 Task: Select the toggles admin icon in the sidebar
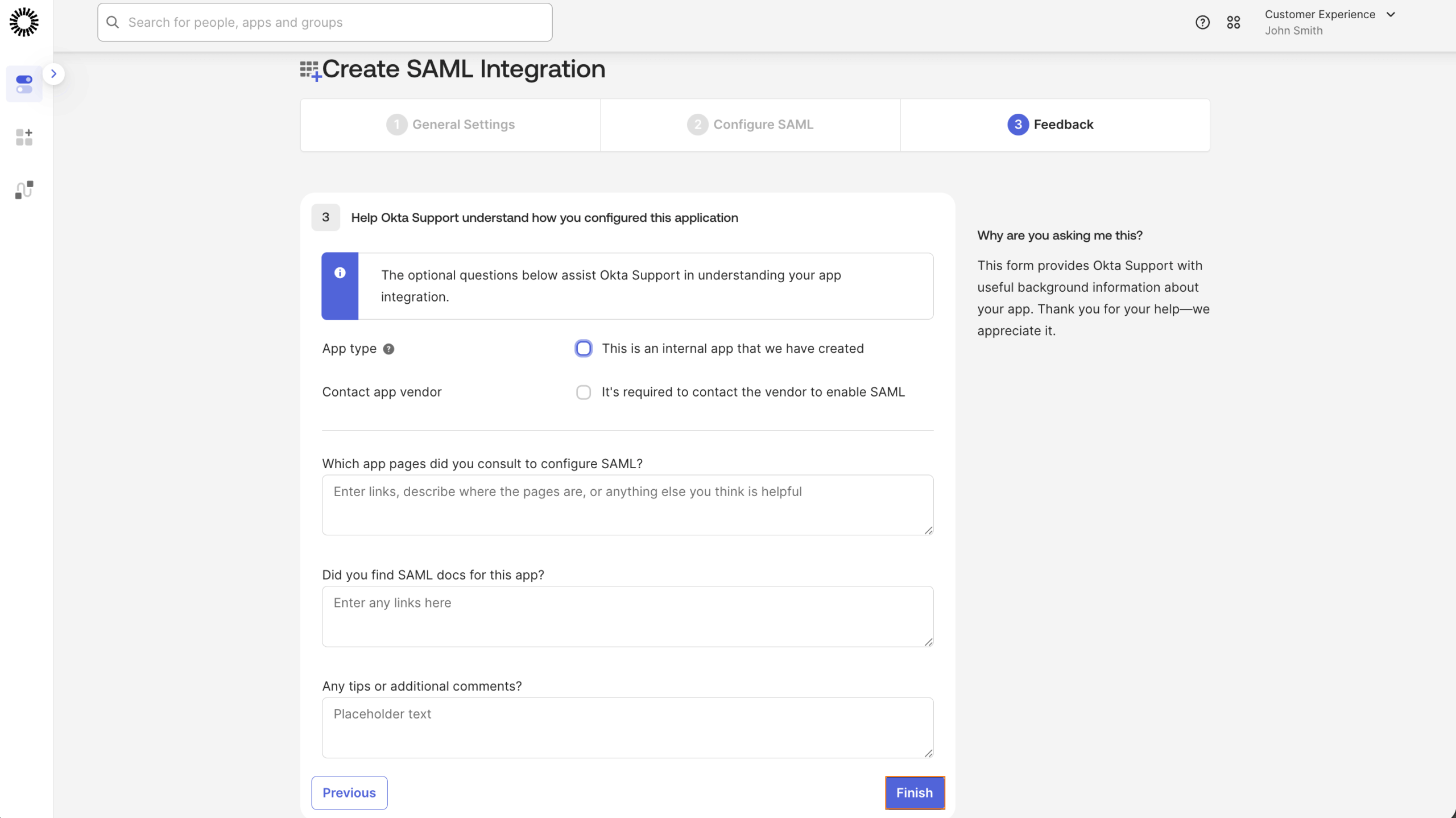(x=24, y=84)
